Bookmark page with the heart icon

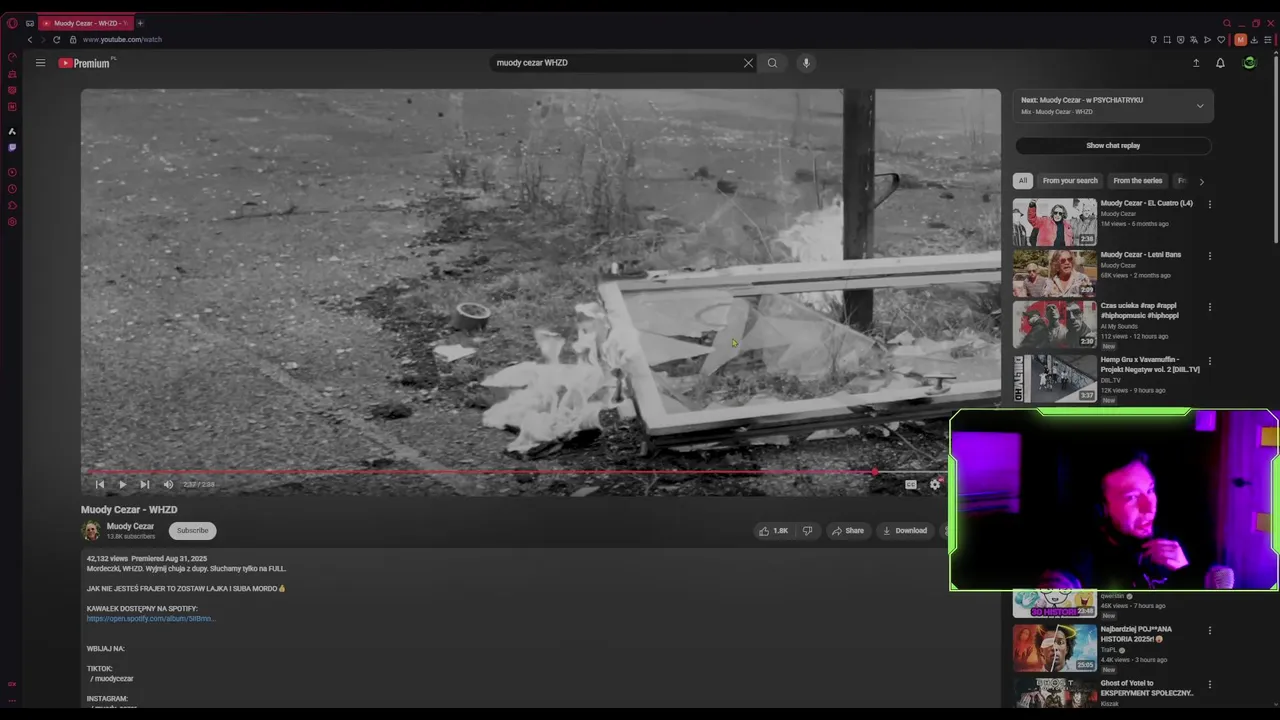1221,40
